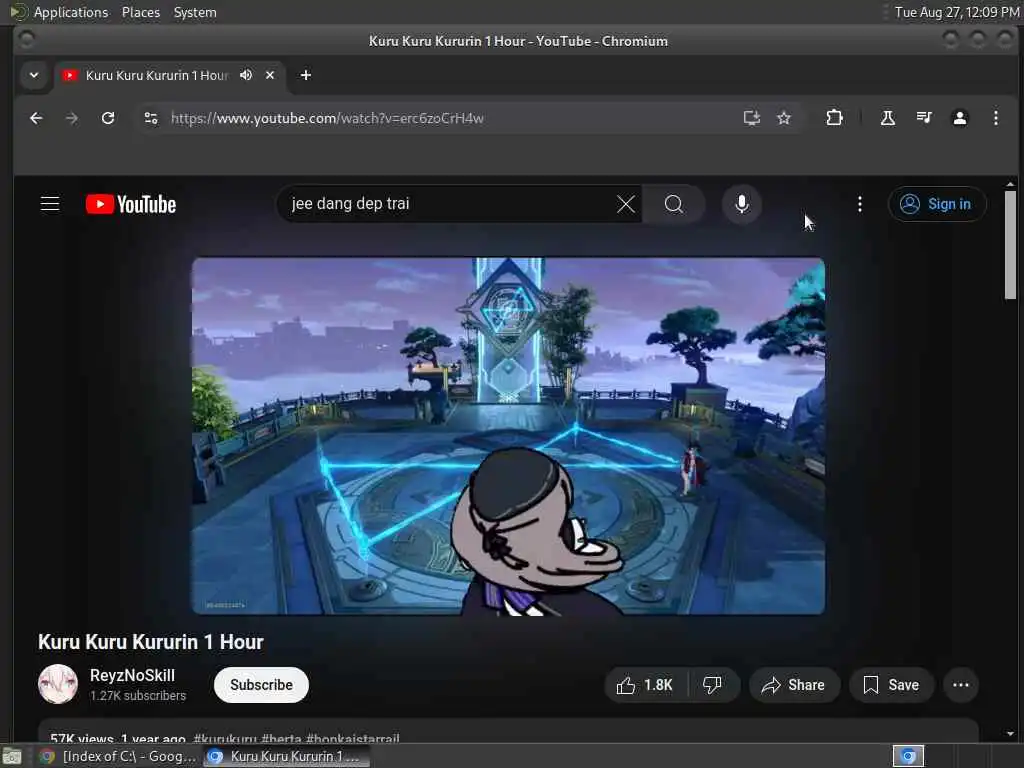Open media controls icon in toolbar

tap(923, 118)
